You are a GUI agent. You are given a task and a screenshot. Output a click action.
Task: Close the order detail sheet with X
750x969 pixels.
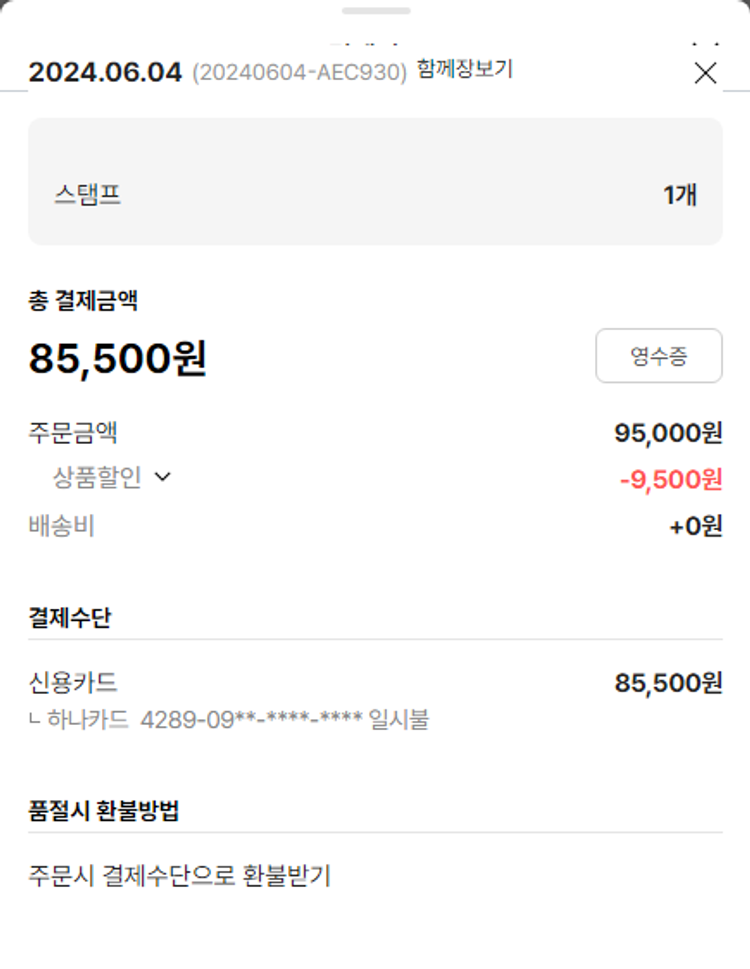(x=706, y=73)
